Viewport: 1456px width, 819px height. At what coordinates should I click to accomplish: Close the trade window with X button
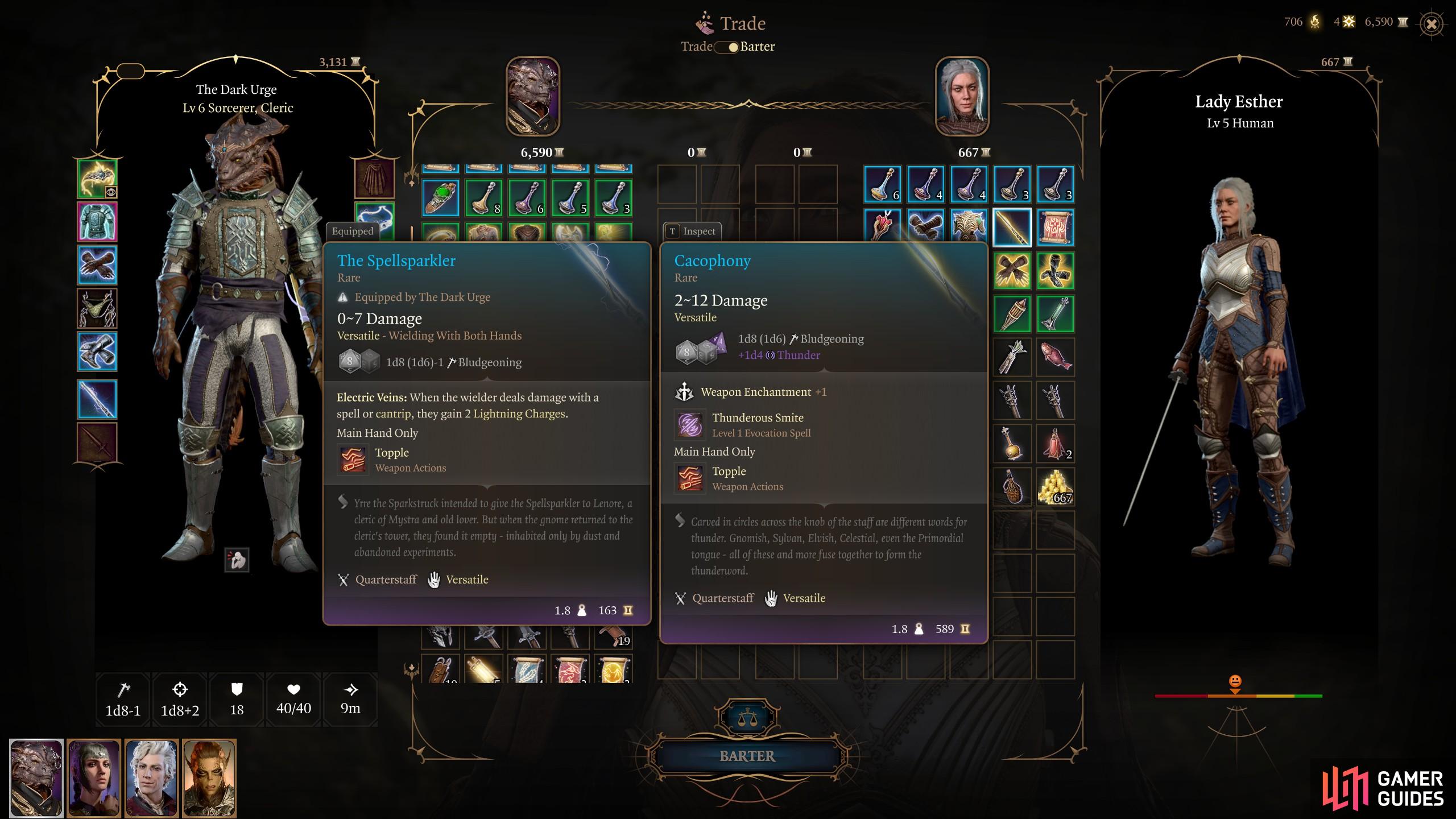click(x=1432, y=24)
